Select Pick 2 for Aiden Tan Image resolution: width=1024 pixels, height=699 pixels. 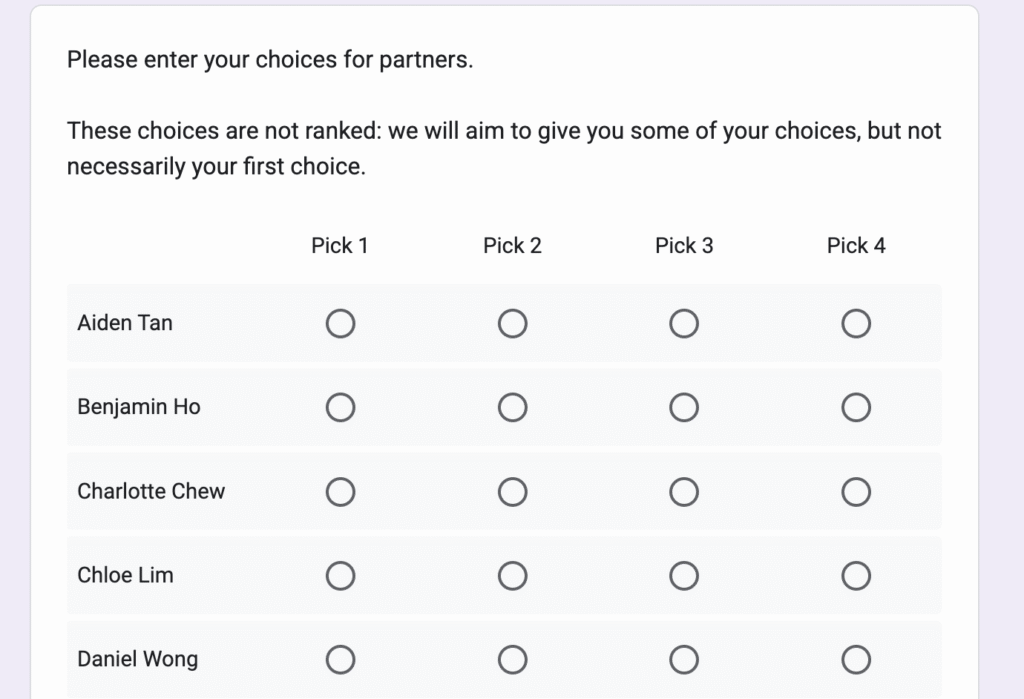coord(512,324)
